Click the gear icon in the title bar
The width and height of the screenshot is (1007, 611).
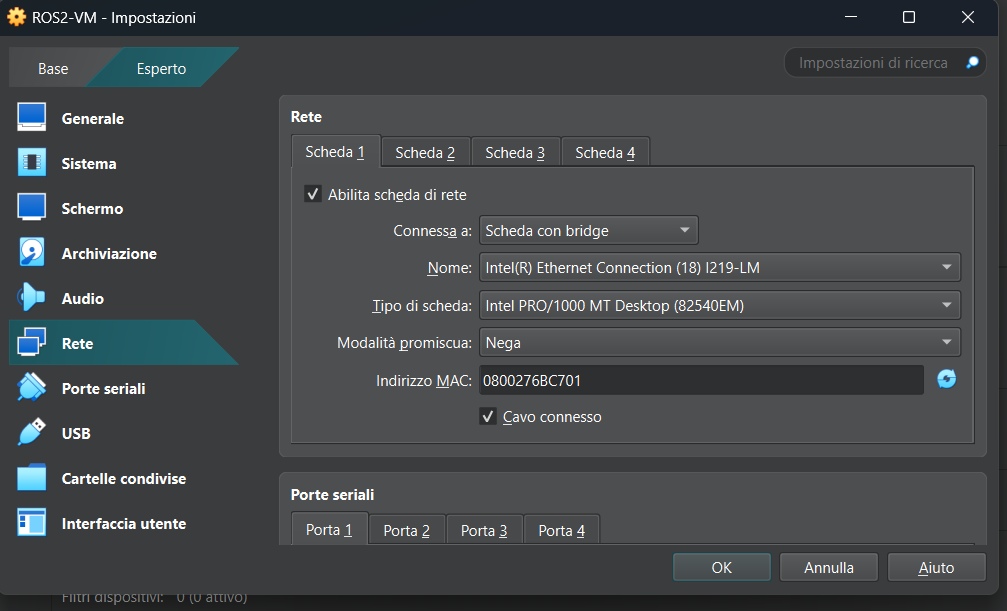[x=17, y=17]
